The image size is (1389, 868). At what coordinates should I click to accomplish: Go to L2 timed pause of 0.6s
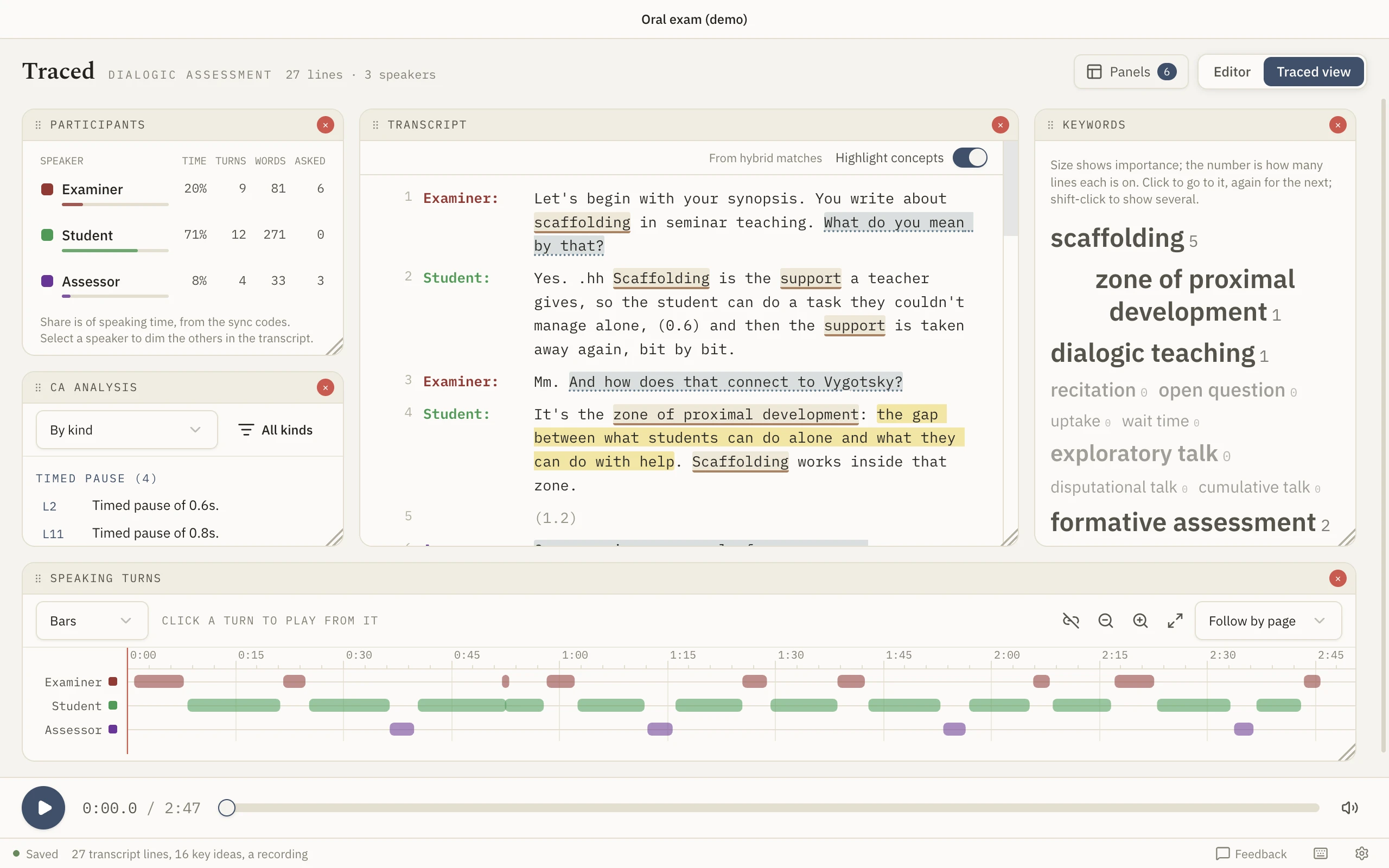tap(182, 506)
